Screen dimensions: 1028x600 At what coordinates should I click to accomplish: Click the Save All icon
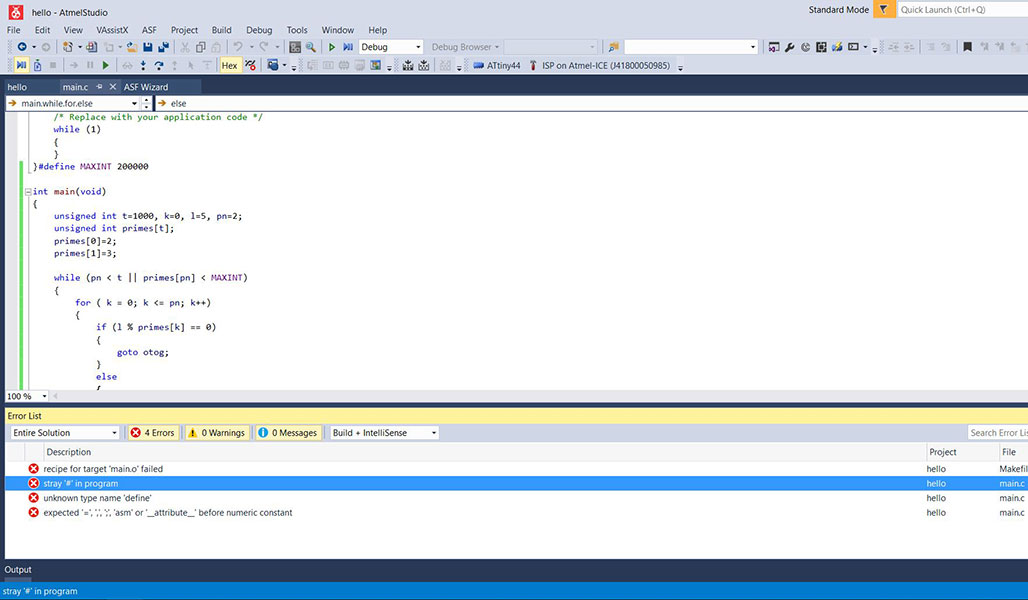[x=163, y=47]
